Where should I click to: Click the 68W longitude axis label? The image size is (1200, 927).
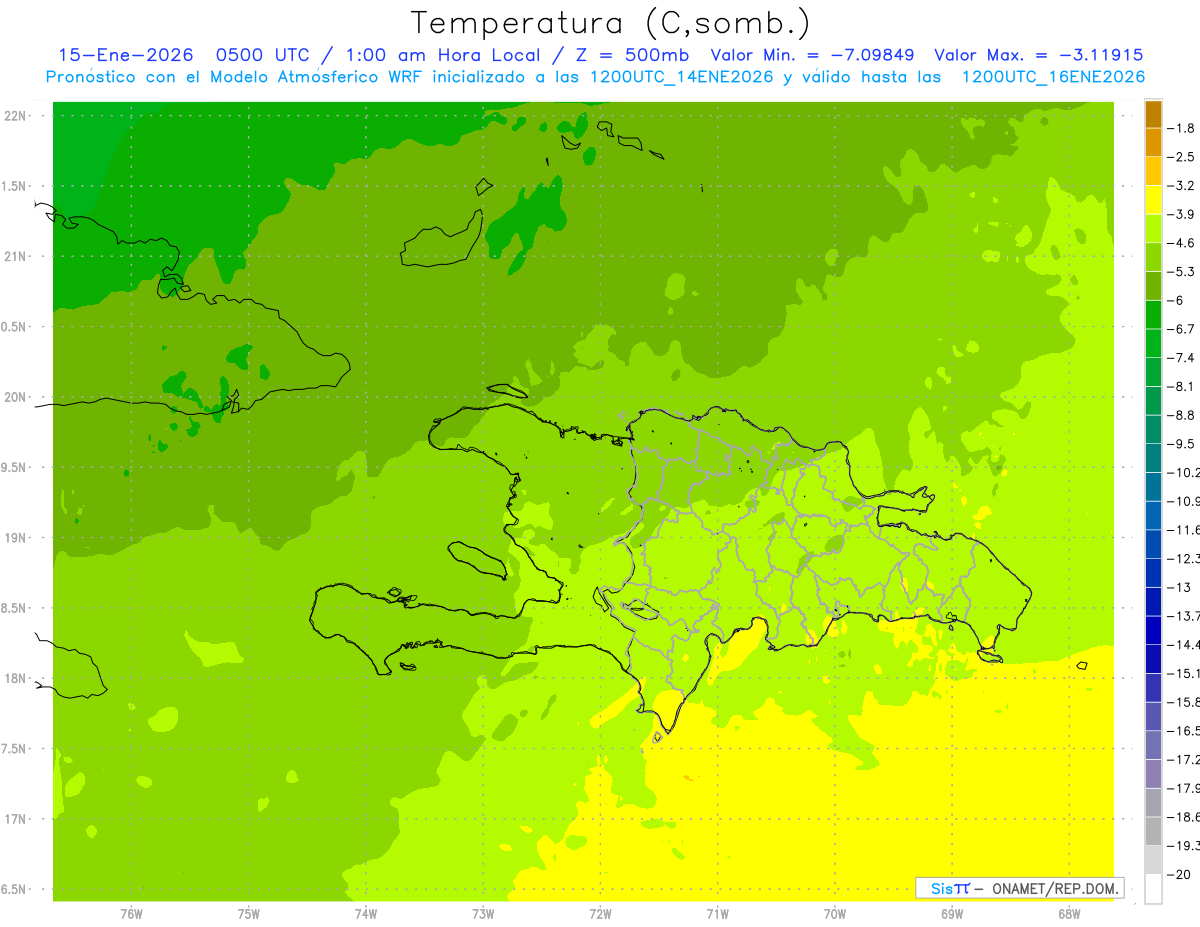point(1069,914)
